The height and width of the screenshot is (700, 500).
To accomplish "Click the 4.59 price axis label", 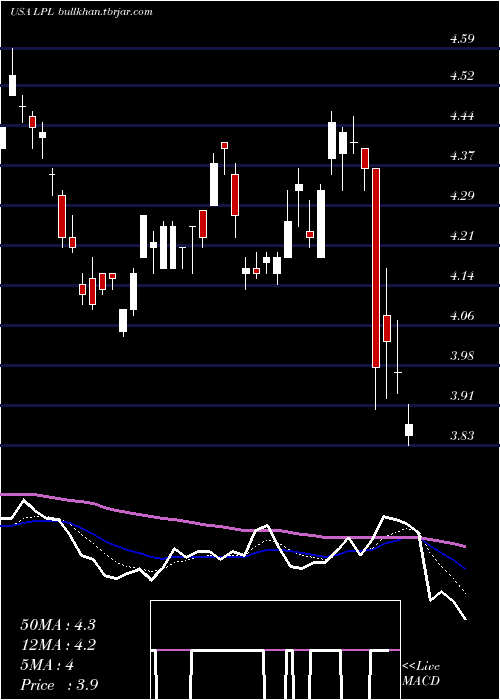I will point(462,39).
